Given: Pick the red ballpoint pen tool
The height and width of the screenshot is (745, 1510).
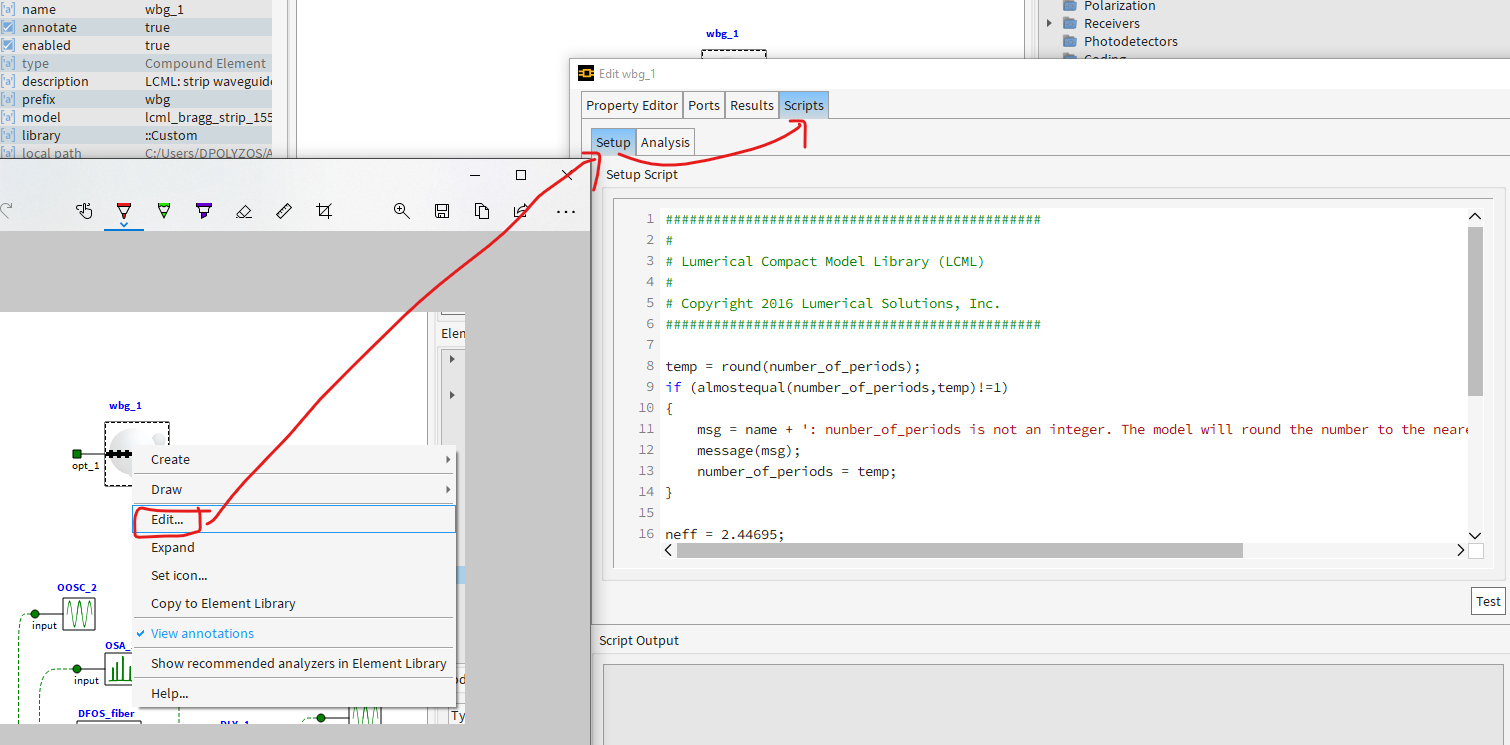Looking at the screenshot, I should (124, 210).
